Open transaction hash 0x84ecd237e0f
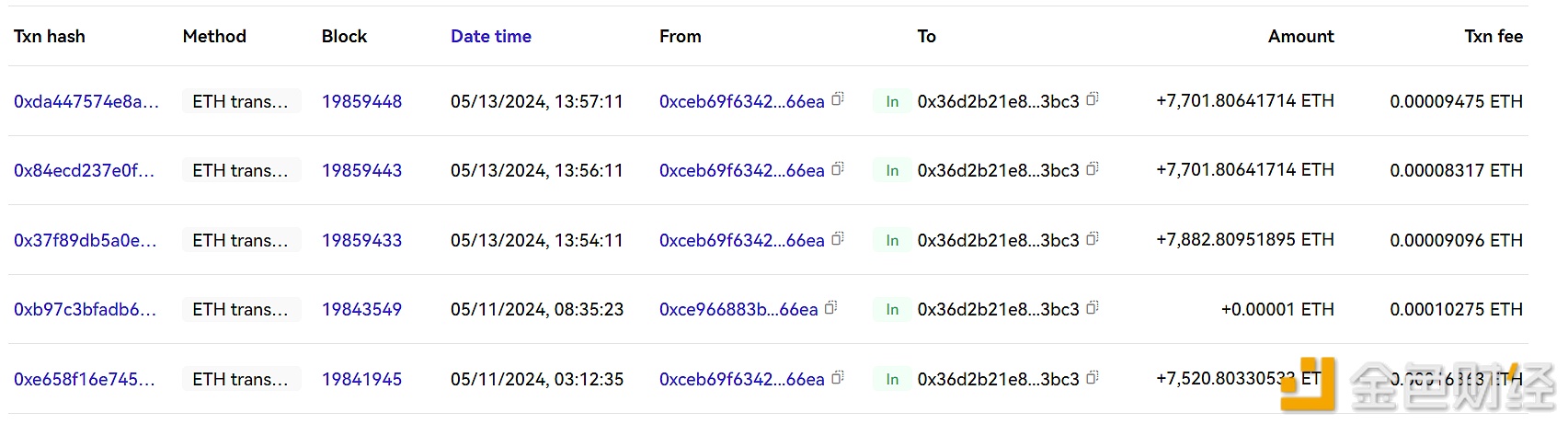The image size is (1568, 424). [84, 171]
